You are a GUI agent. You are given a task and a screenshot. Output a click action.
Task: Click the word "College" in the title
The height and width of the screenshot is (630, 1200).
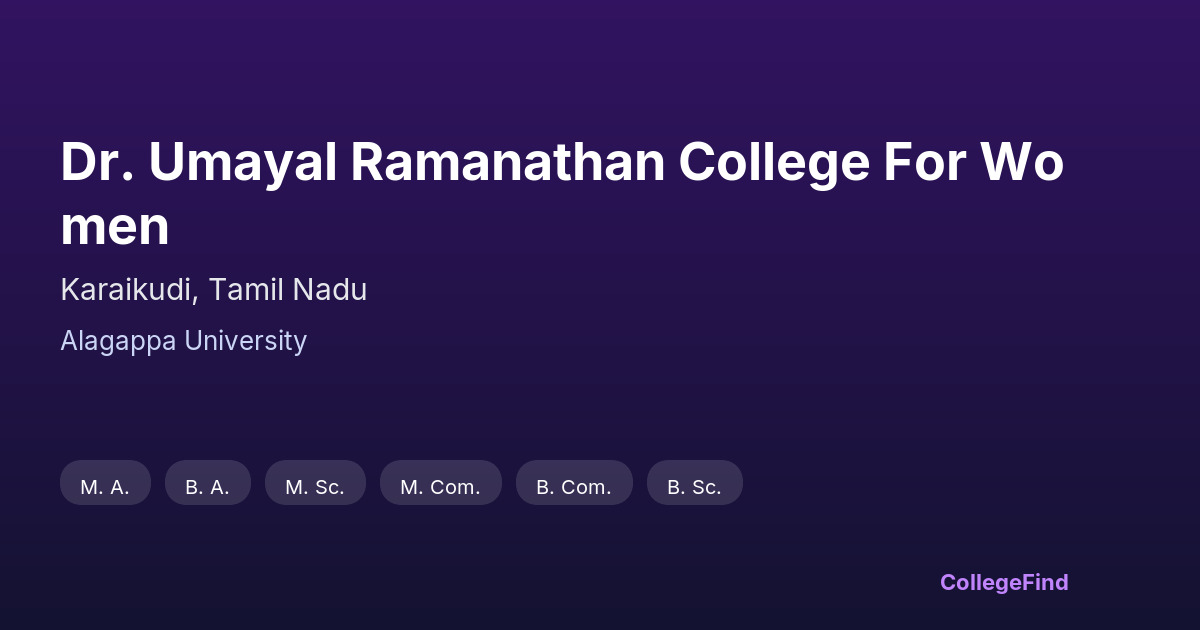click(774, 163)
